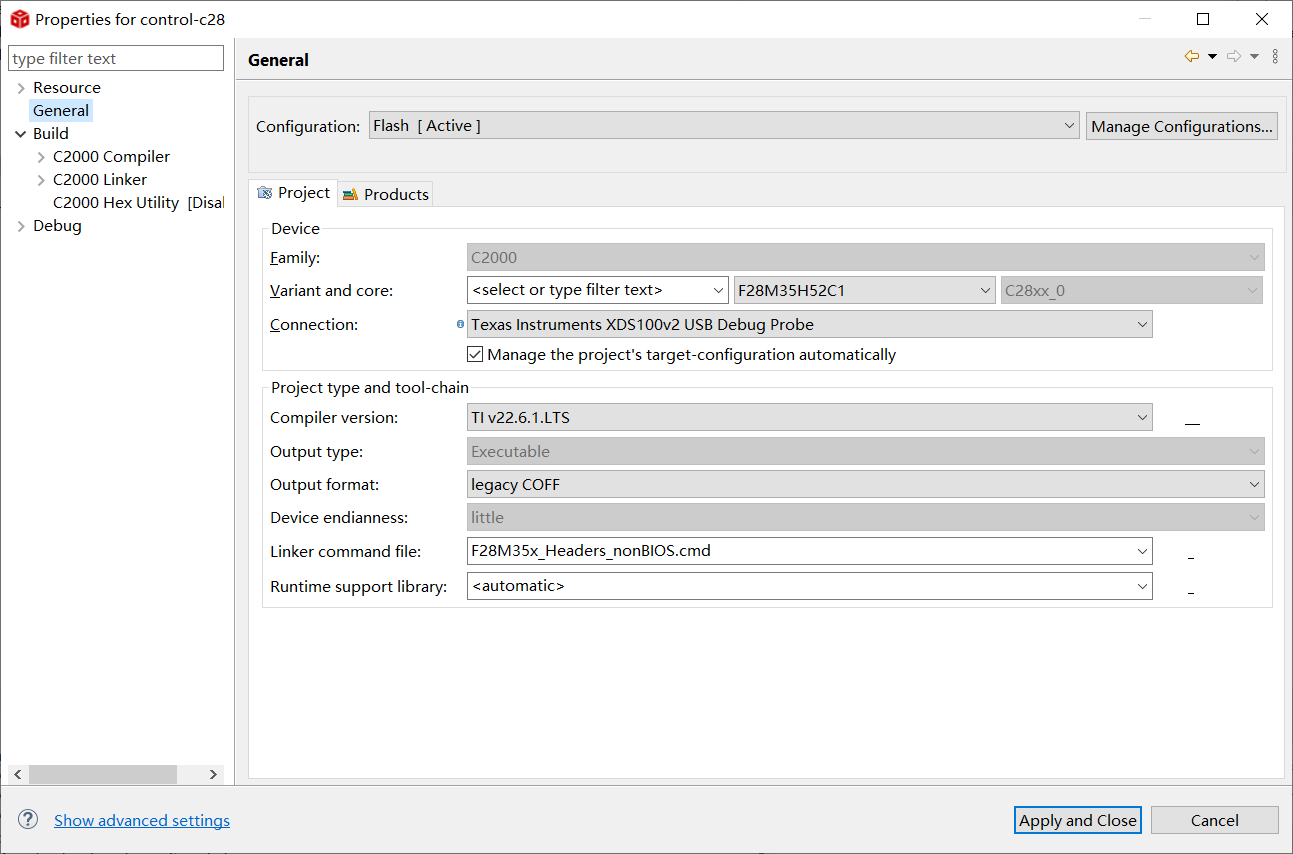Screen dimensions: 1293x854
Task: Open the Compiler version dropdown
Action: point(809,418)
